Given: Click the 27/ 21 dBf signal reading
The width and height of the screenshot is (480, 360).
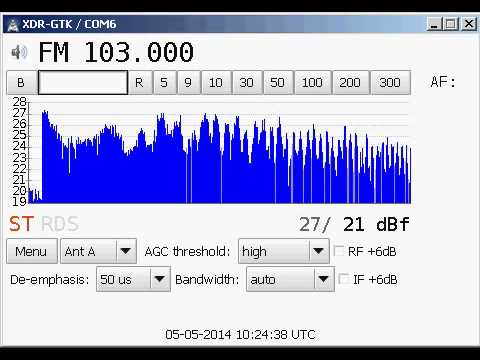Looking at the screenshot, I should point(354,224).
